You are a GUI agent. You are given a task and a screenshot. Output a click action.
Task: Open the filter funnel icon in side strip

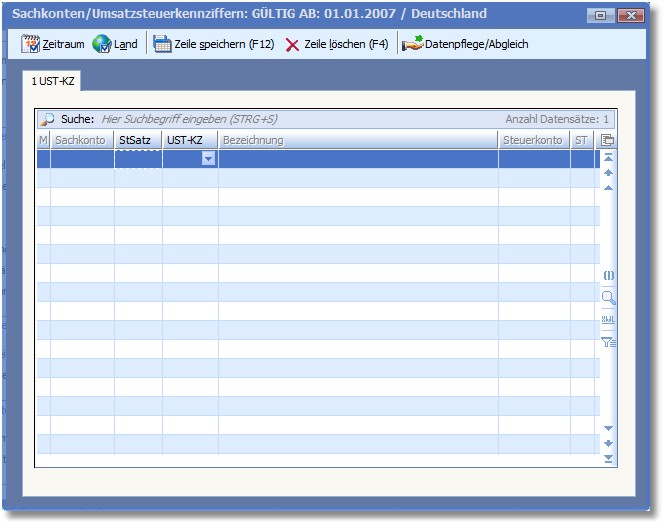click(x=608, y=342)
